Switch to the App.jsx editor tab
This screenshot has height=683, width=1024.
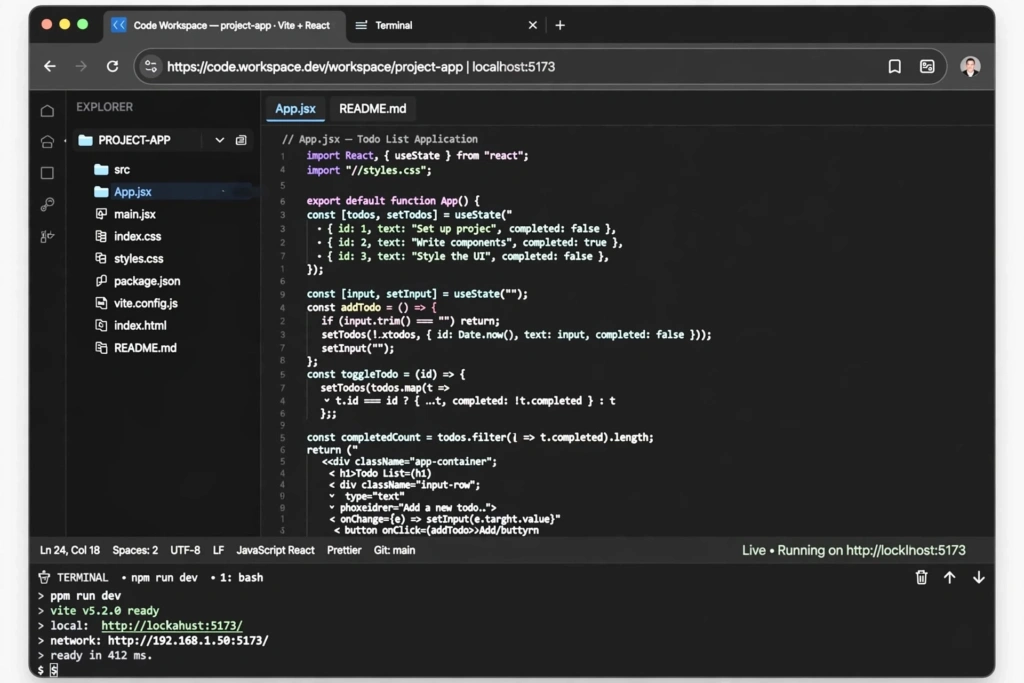[295, 108]
